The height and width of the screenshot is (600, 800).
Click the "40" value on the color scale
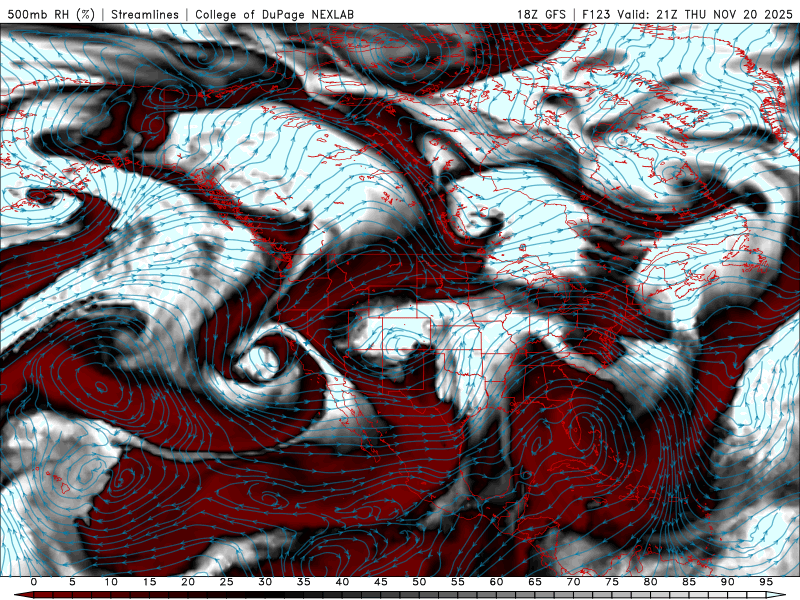[342, 582]
